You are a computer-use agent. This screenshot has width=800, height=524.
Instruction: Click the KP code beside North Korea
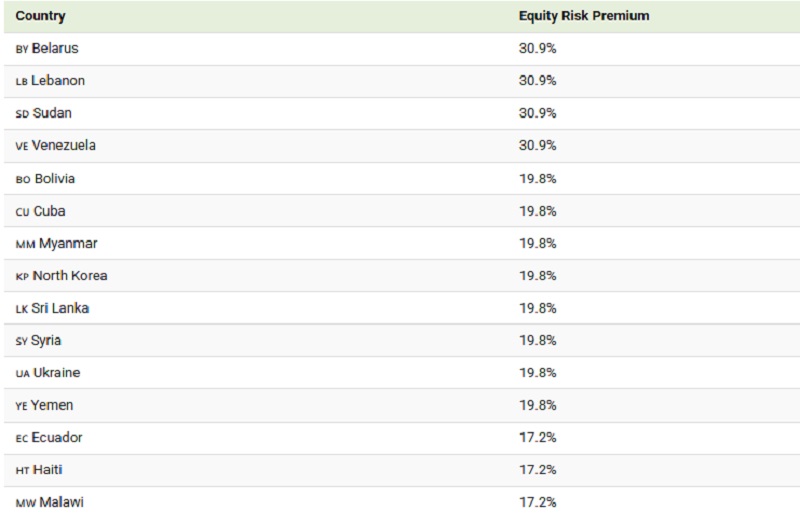(x=22, y=277)
